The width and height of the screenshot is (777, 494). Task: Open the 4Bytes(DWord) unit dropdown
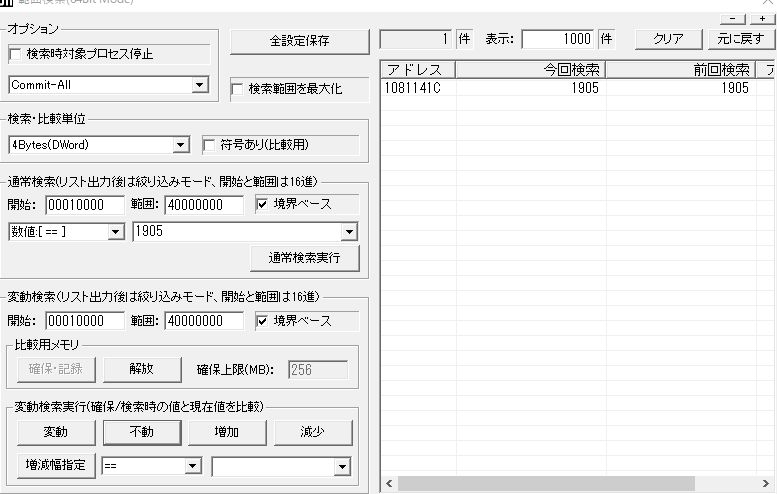pyautogui.click(x=180, y=145)
